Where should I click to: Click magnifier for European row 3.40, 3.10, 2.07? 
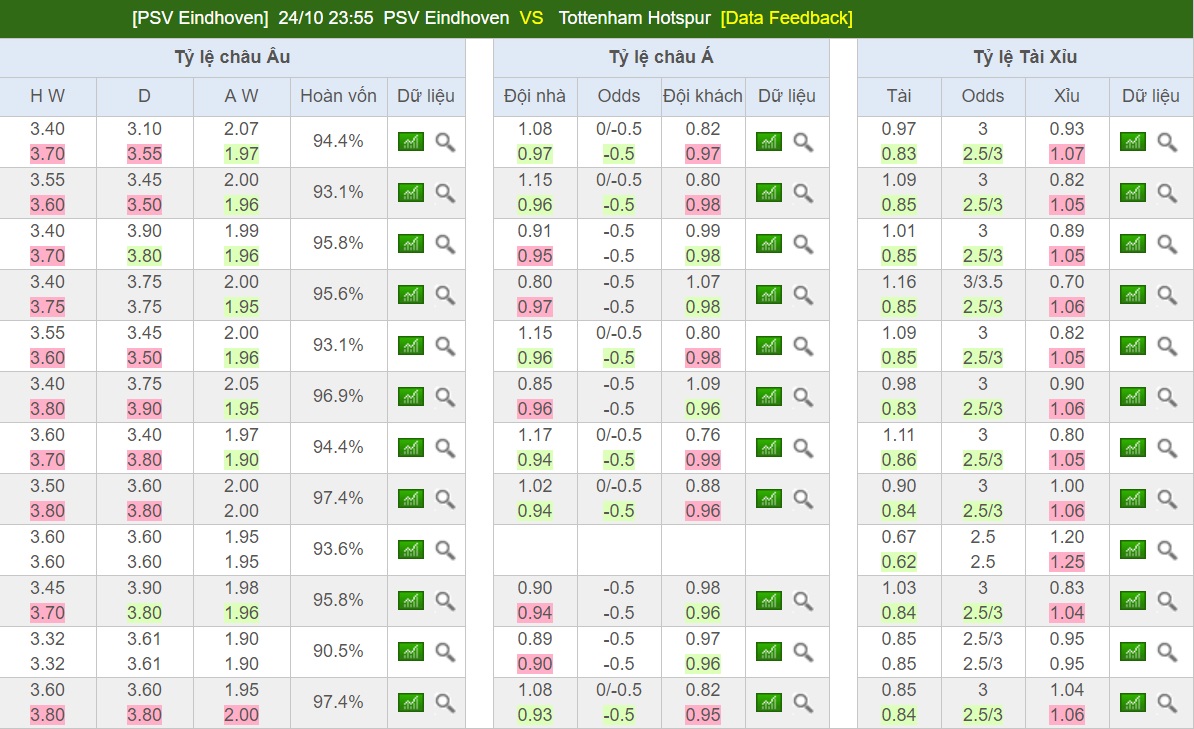(x=445, y=142)
